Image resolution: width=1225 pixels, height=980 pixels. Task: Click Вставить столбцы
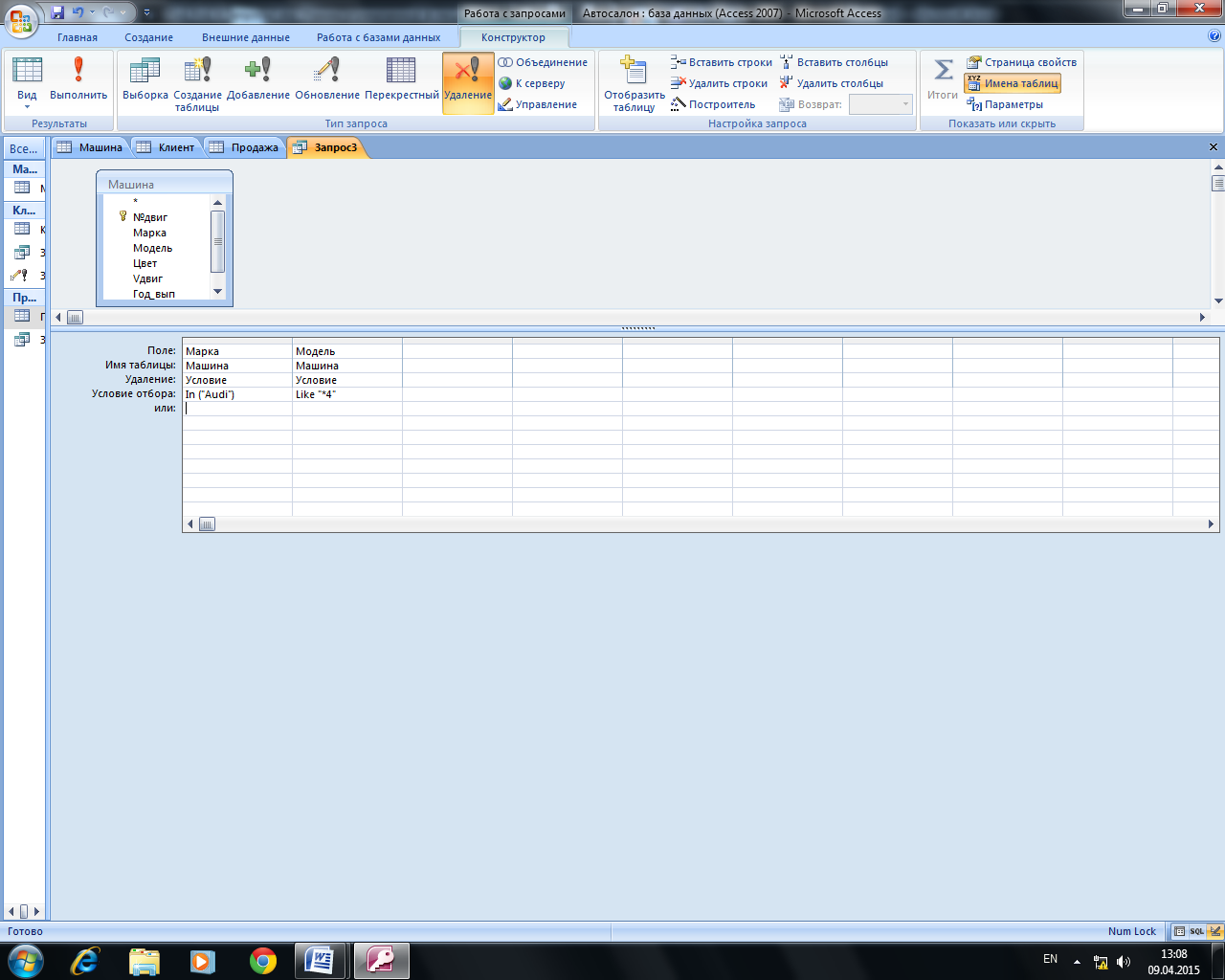tap(834, 62)
